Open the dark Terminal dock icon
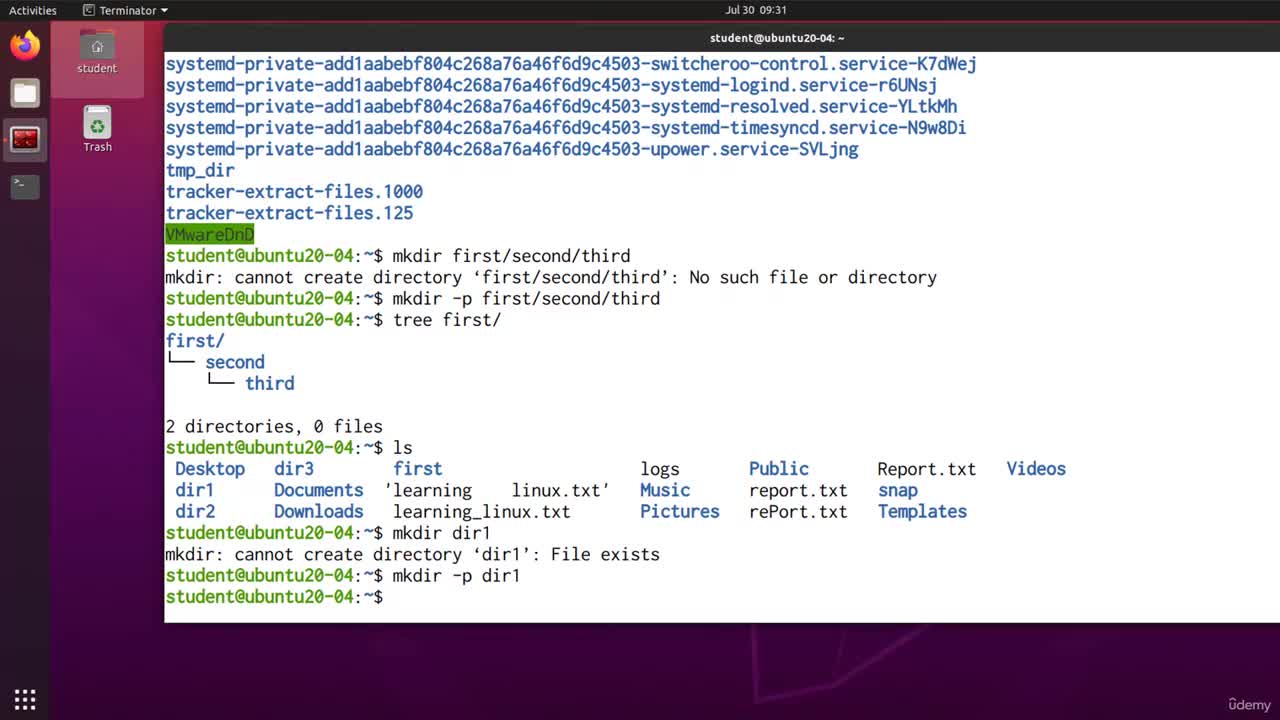The width and height of the screenshot is (1280, 720). (x=25, y=186)
